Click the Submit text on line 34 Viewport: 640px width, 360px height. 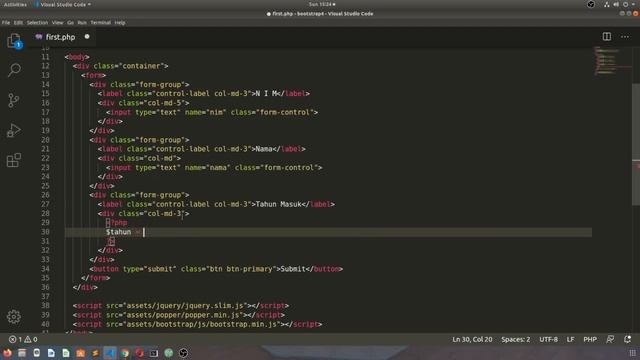(293, 269)
